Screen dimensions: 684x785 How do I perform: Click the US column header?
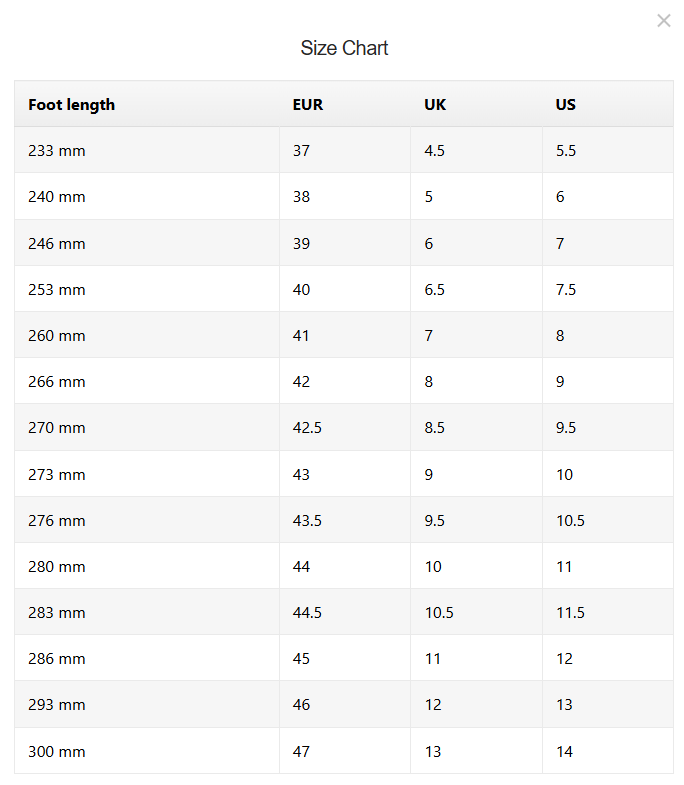click(566, 105)
